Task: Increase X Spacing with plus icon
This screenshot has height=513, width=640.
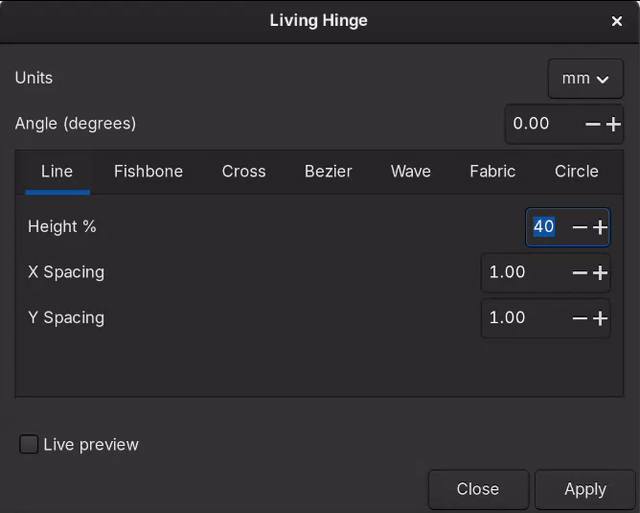Action: pos(600,273)
